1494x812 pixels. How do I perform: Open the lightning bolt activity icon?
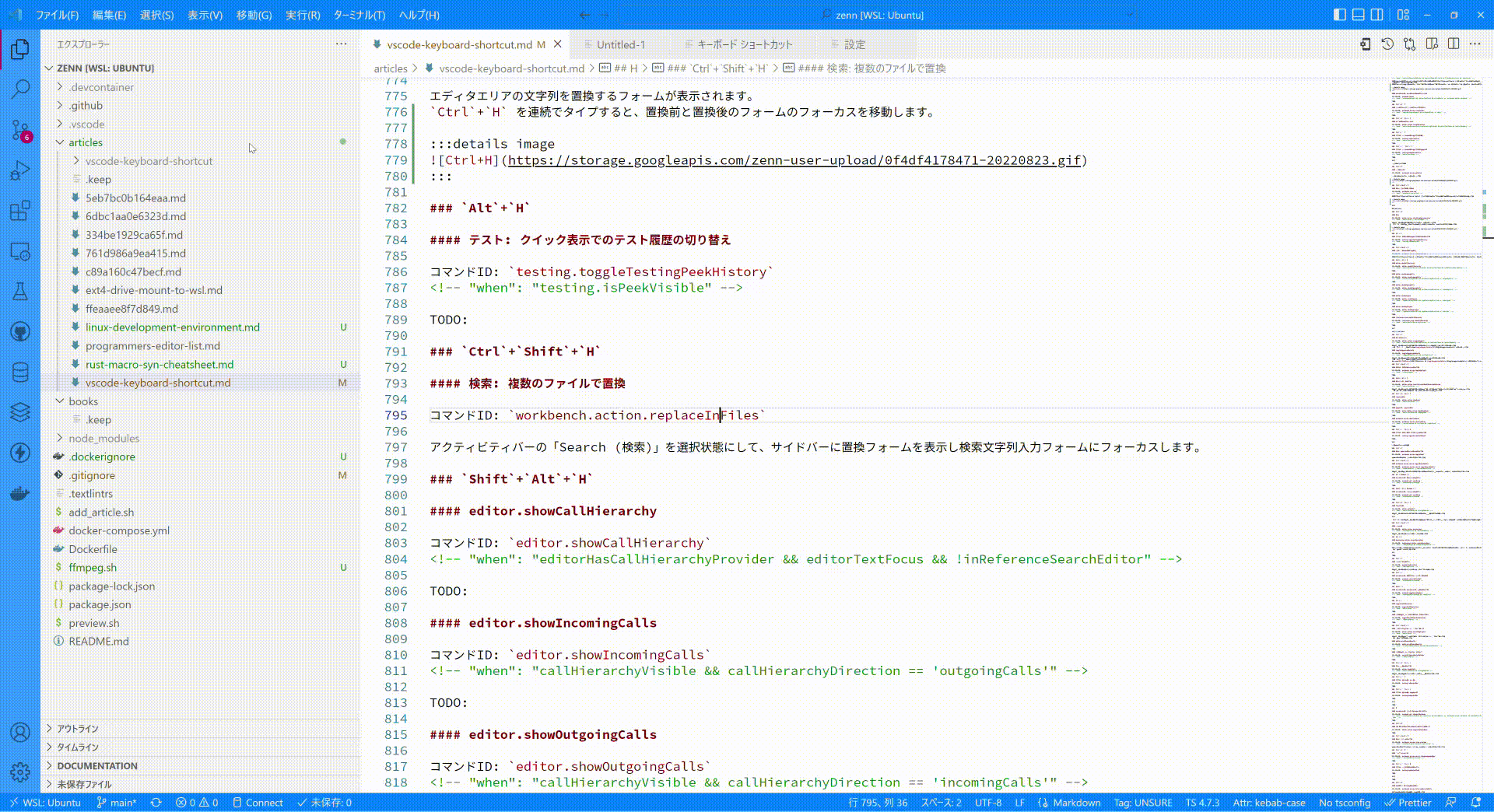coord(20,453)
